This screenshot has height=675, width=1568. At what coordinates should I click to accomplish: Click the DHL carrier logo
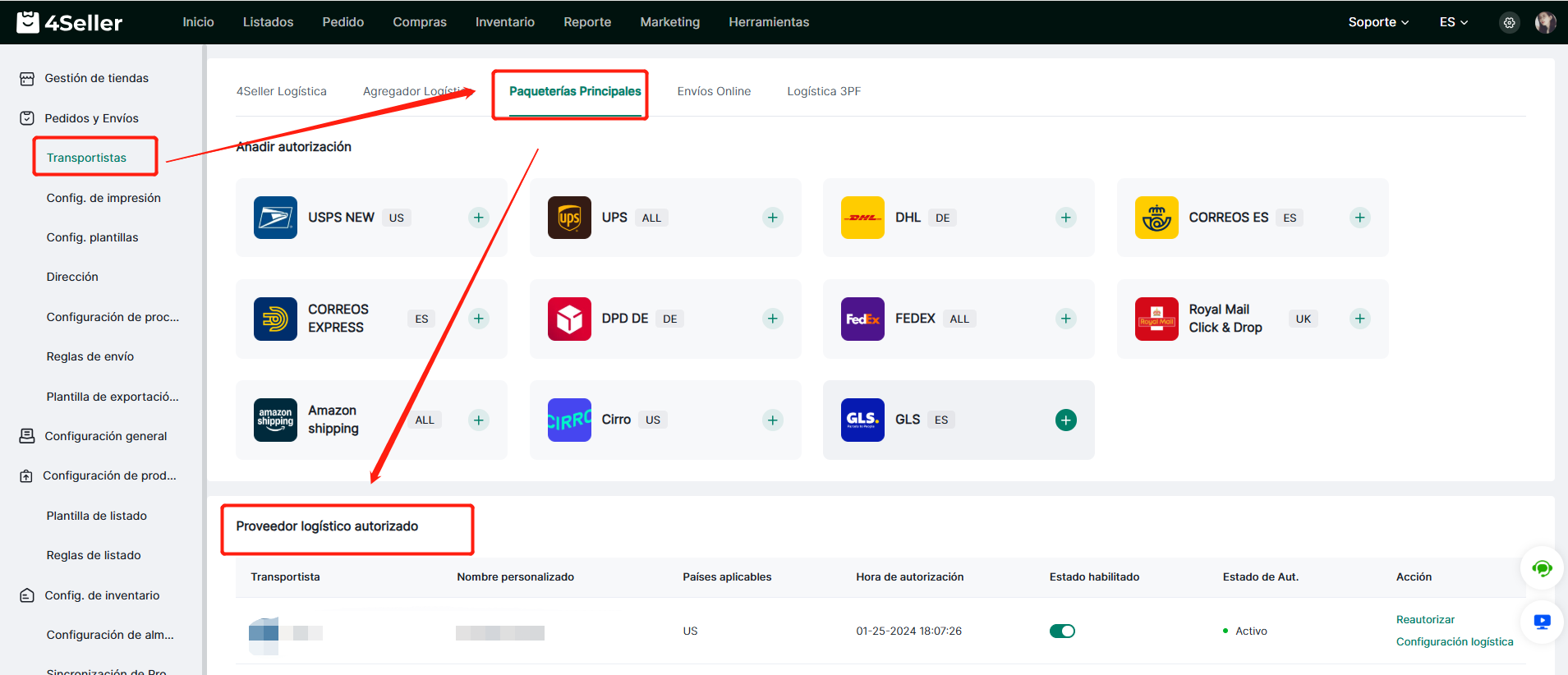point(862,218)
